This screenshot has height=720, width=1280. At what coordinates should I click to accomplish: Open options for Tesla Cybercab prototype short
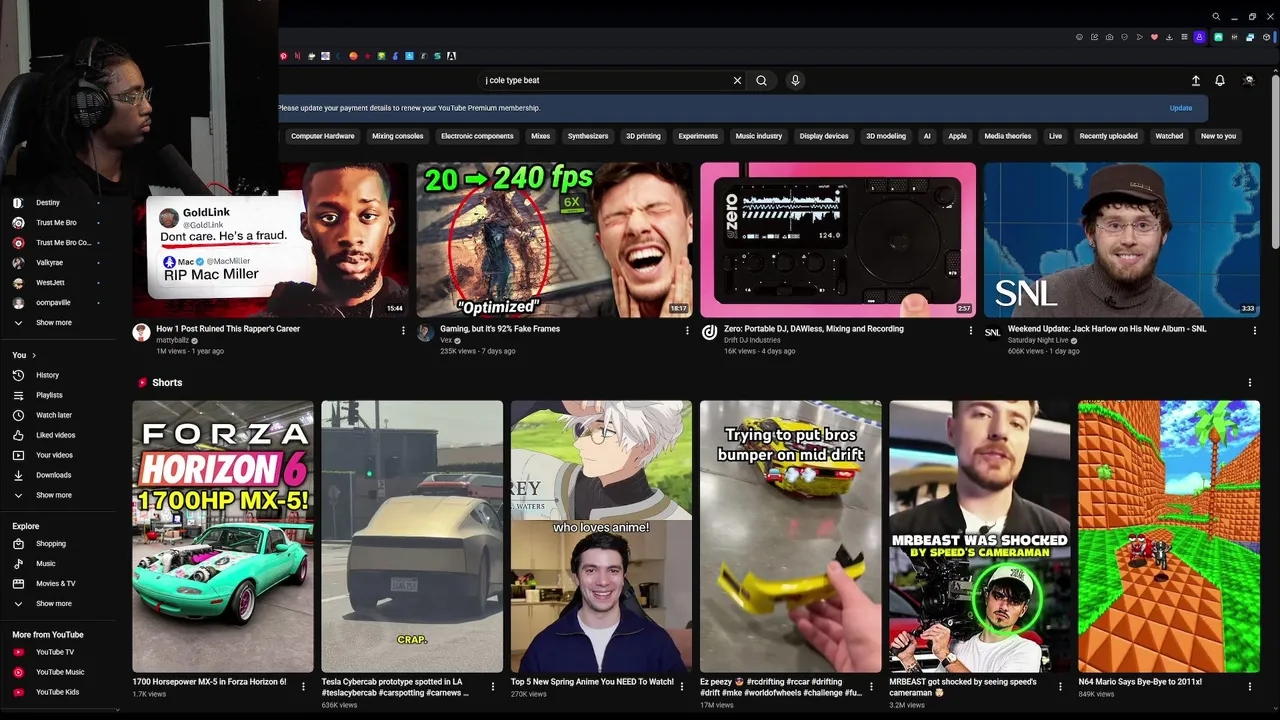pyautogui.click(x=492, y=687)
